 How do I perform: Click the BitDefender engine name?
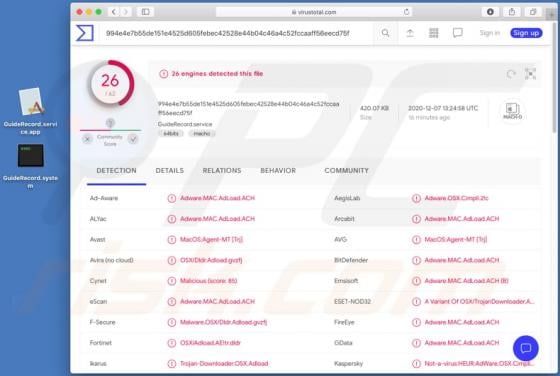[x=351, y=260]
